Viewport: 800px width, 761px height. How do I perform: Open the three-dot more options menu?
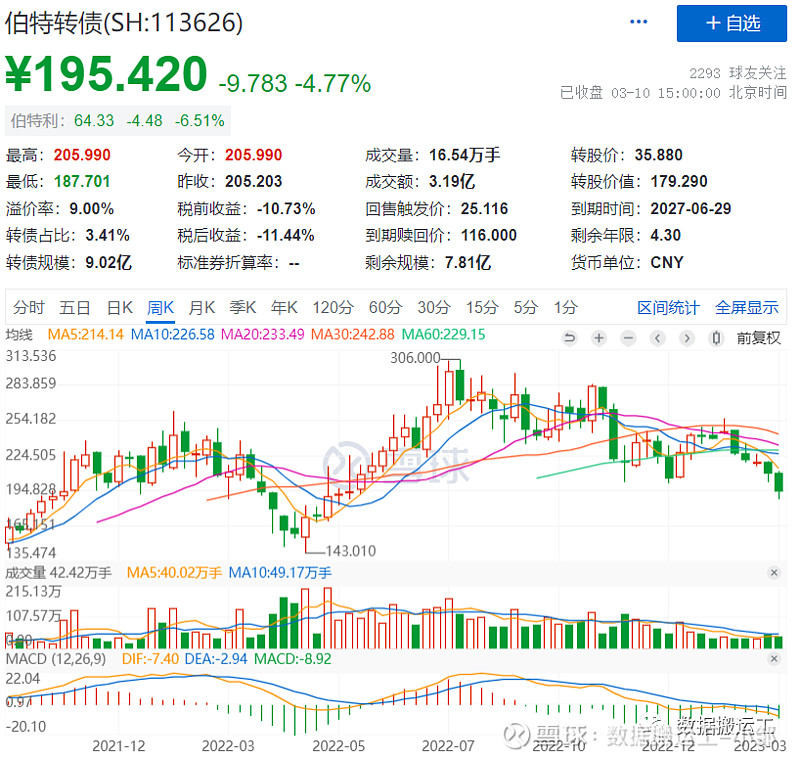(x=638, y=21)
